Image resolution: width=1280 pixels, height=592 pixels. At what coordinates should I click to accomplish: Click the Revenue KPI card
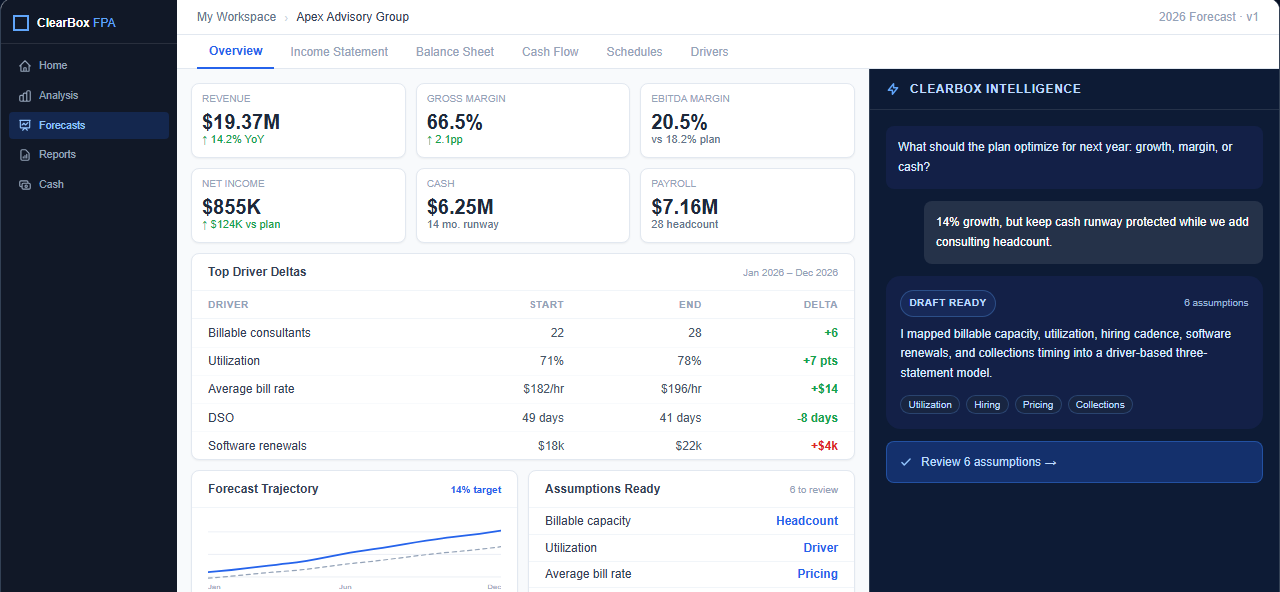298,120
